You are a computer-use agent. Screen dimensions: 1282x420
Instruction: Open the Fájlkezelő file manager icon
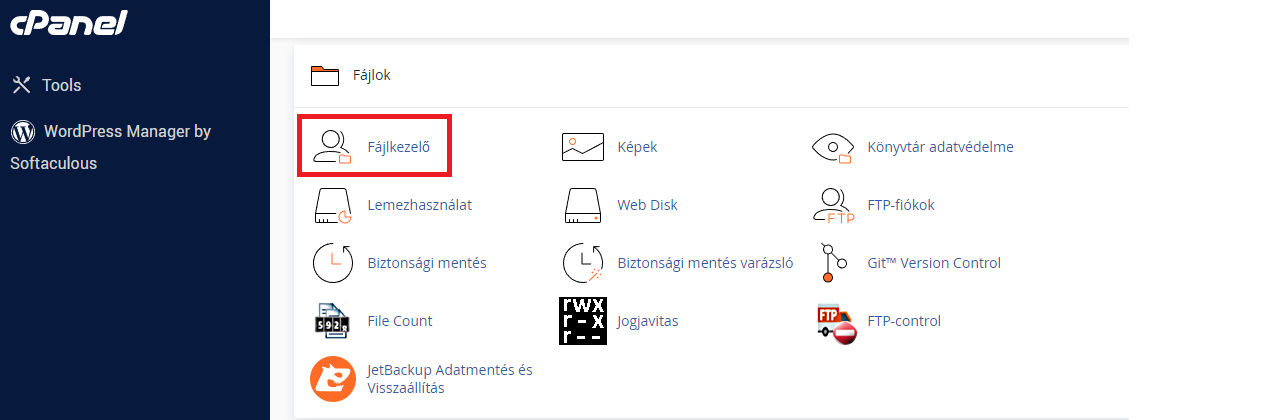[332, 147]
